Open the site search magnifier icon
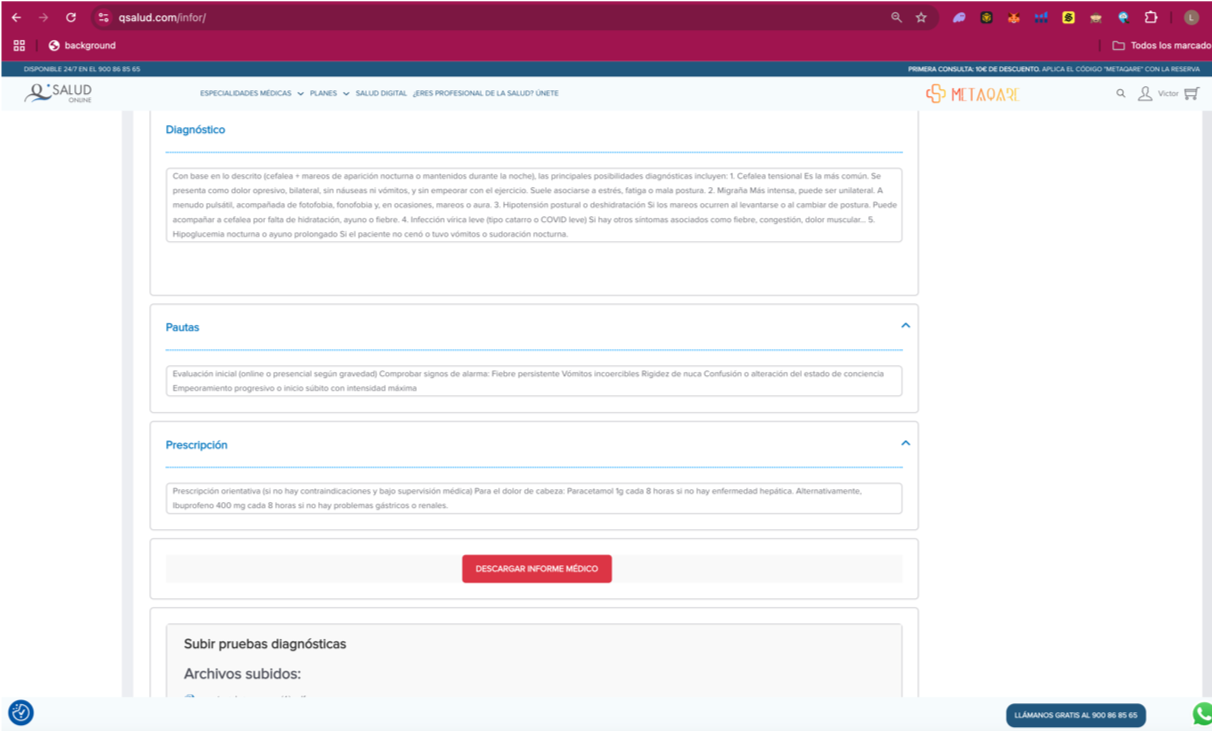Image resolution: width=1212 pixels, height=731 pixels. [x=1121, y=93]
